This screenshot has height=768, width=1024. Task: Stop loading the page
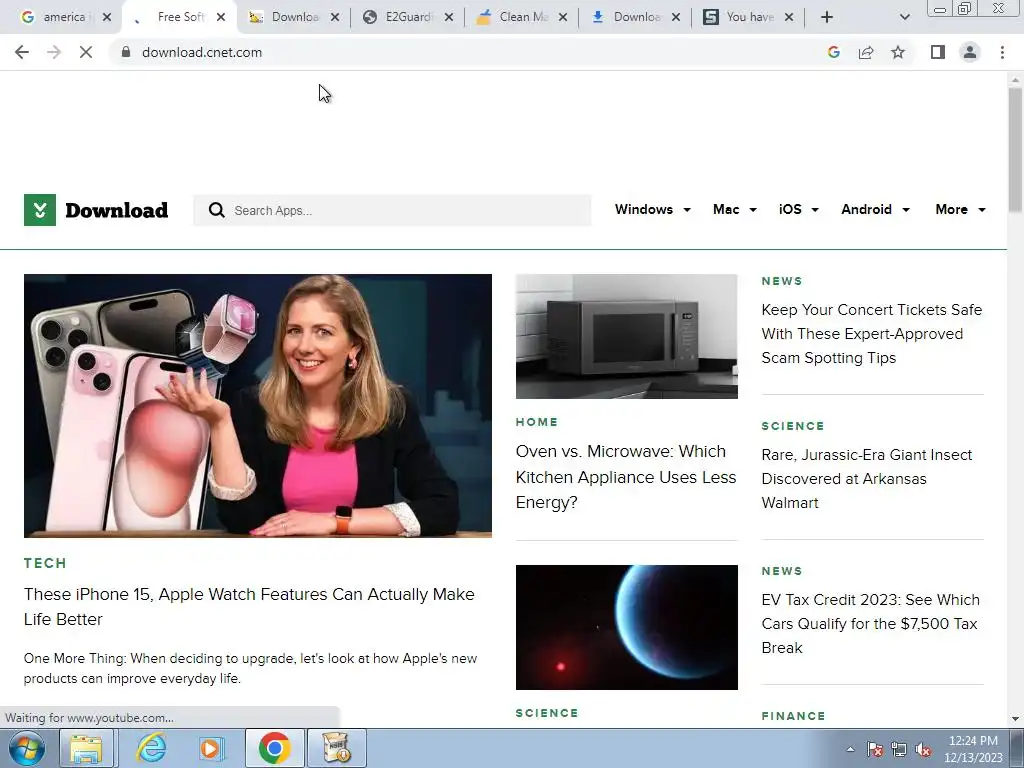pyautogui.click(x=86, y=52)
